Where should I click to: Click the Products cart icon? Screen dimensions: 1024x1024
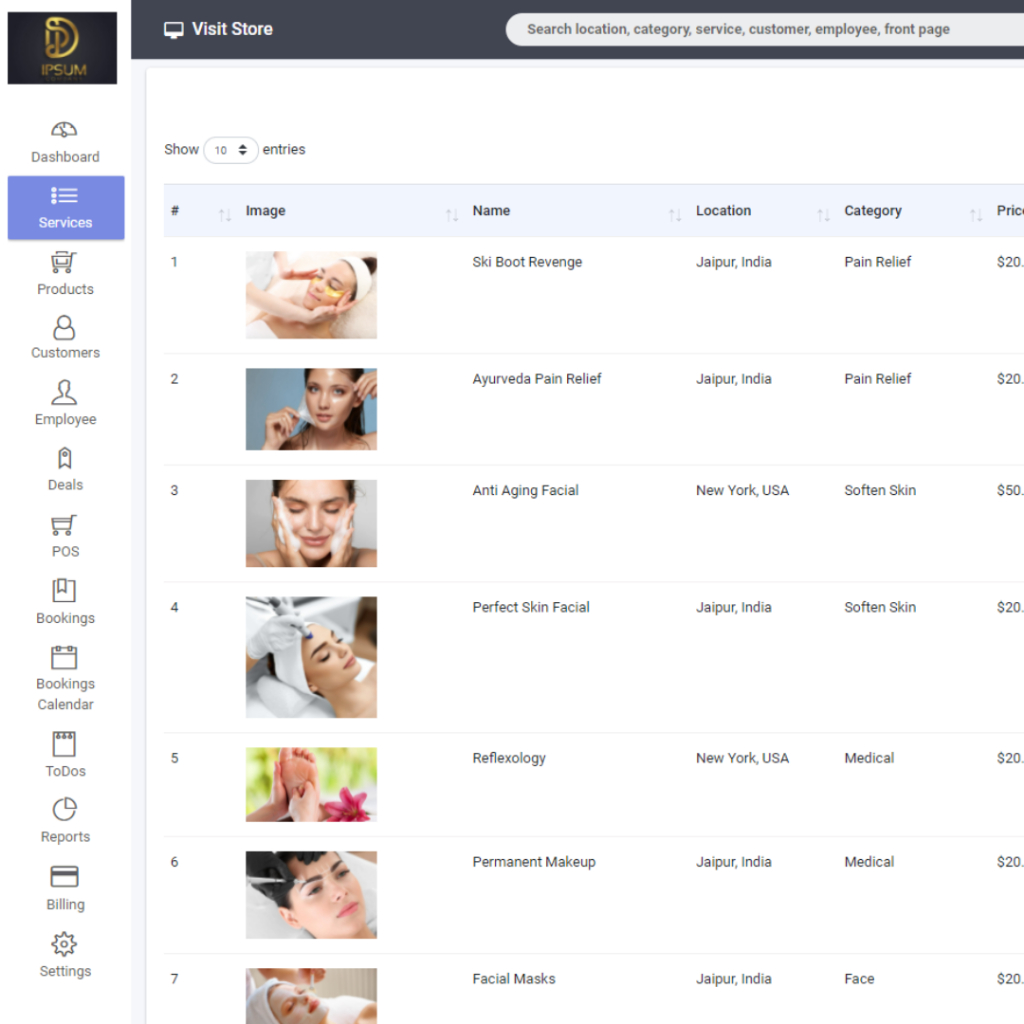64,263
